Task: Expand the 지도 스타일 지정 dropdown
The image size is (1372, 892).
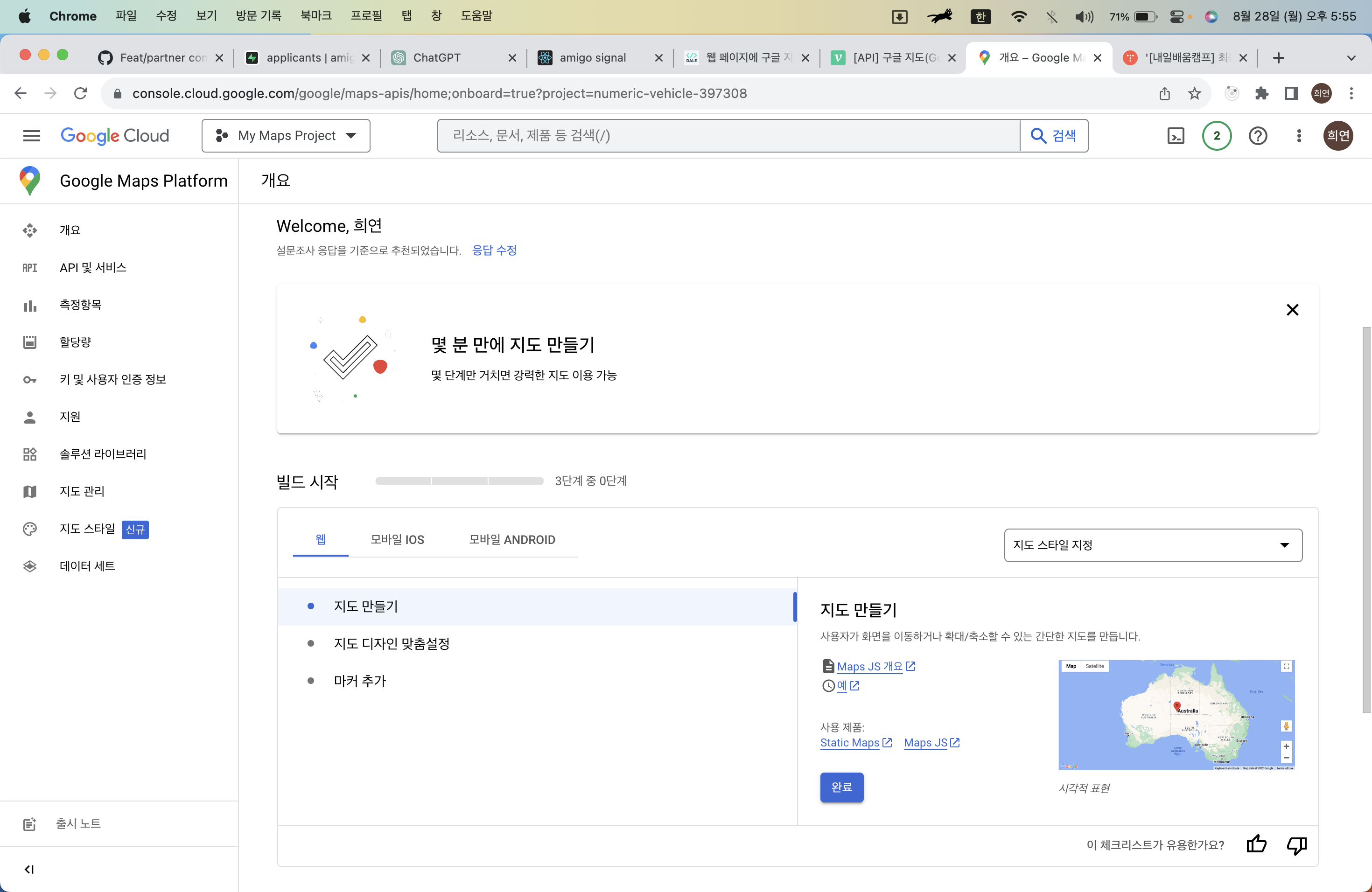Action: click(x=1153, y=545)
